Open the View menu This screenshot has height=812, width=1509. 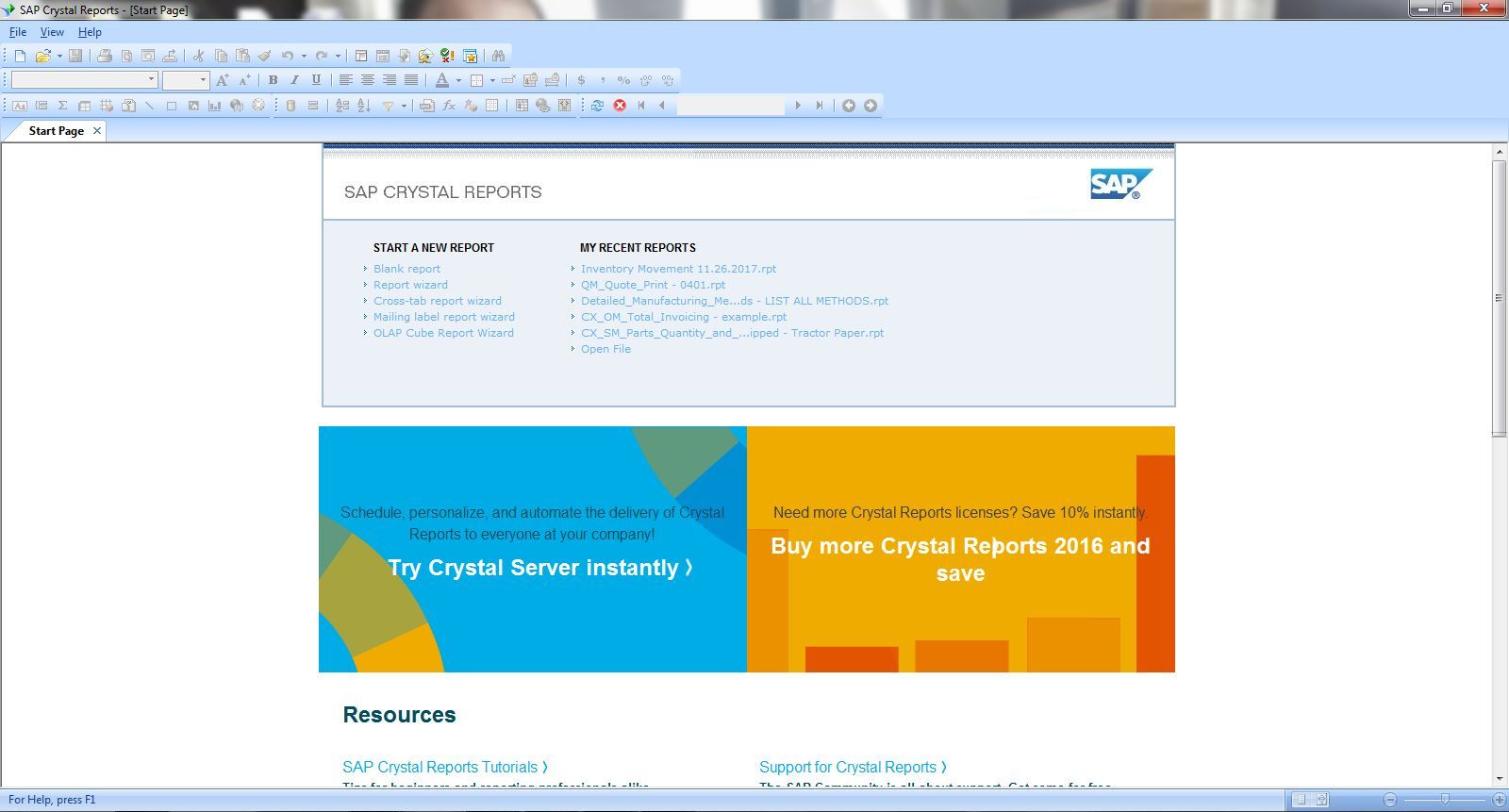52,32
